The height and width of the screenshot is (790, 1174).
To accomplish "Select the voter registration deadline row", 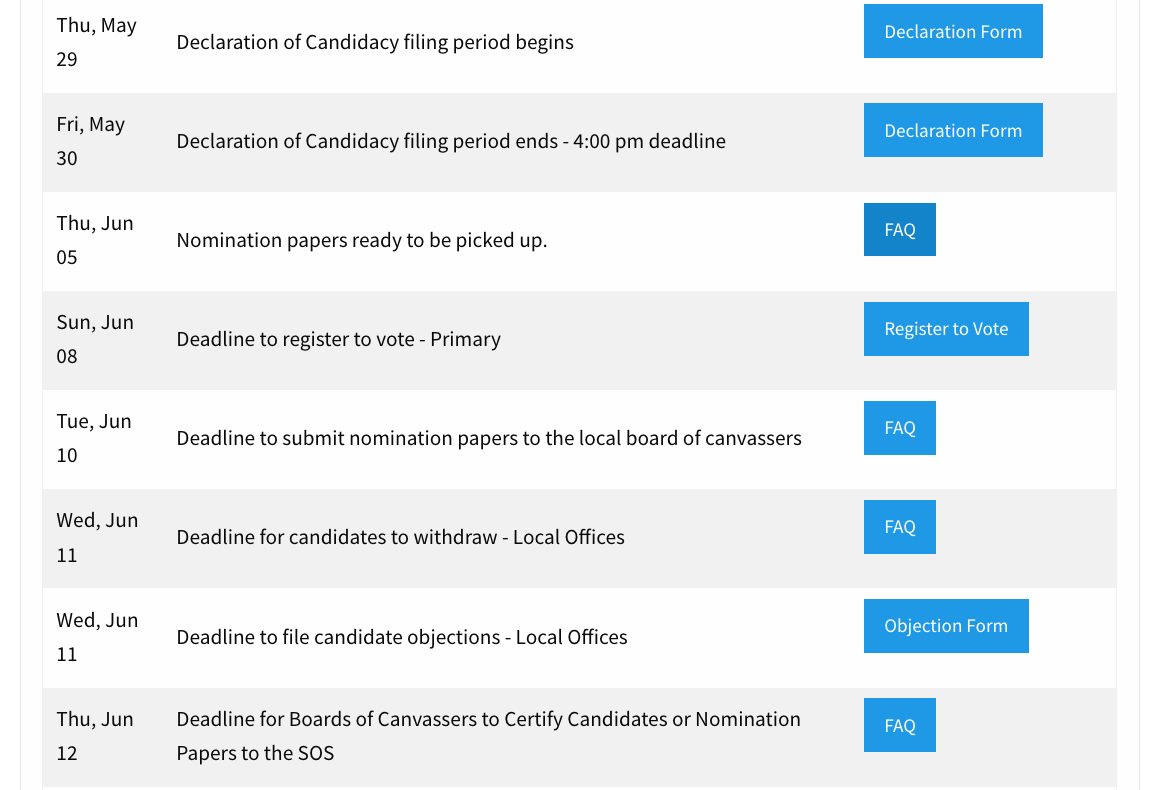I will (x=338, y=339).
